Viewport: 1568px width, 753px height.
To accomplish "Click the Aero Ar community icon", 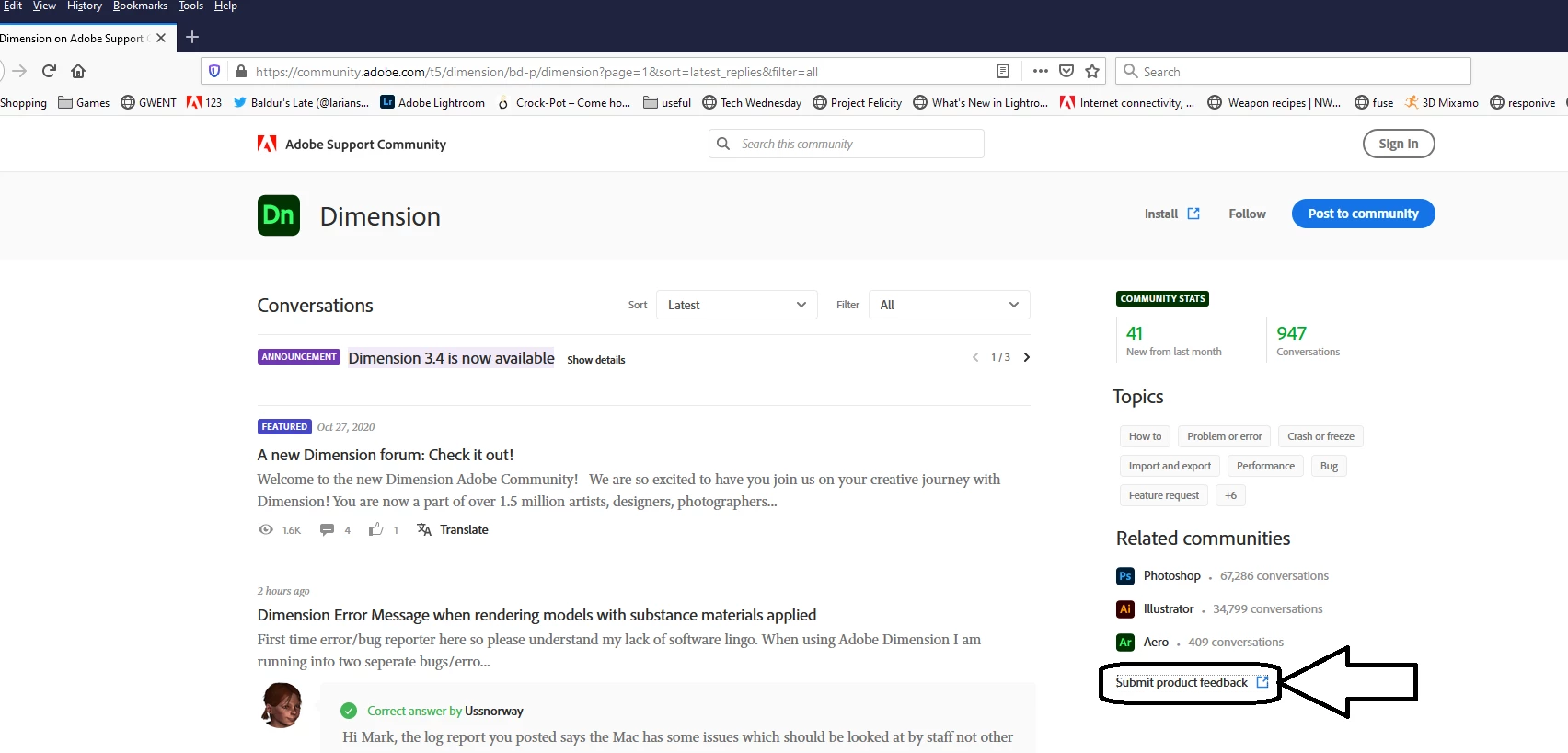I will point(1125,643).
